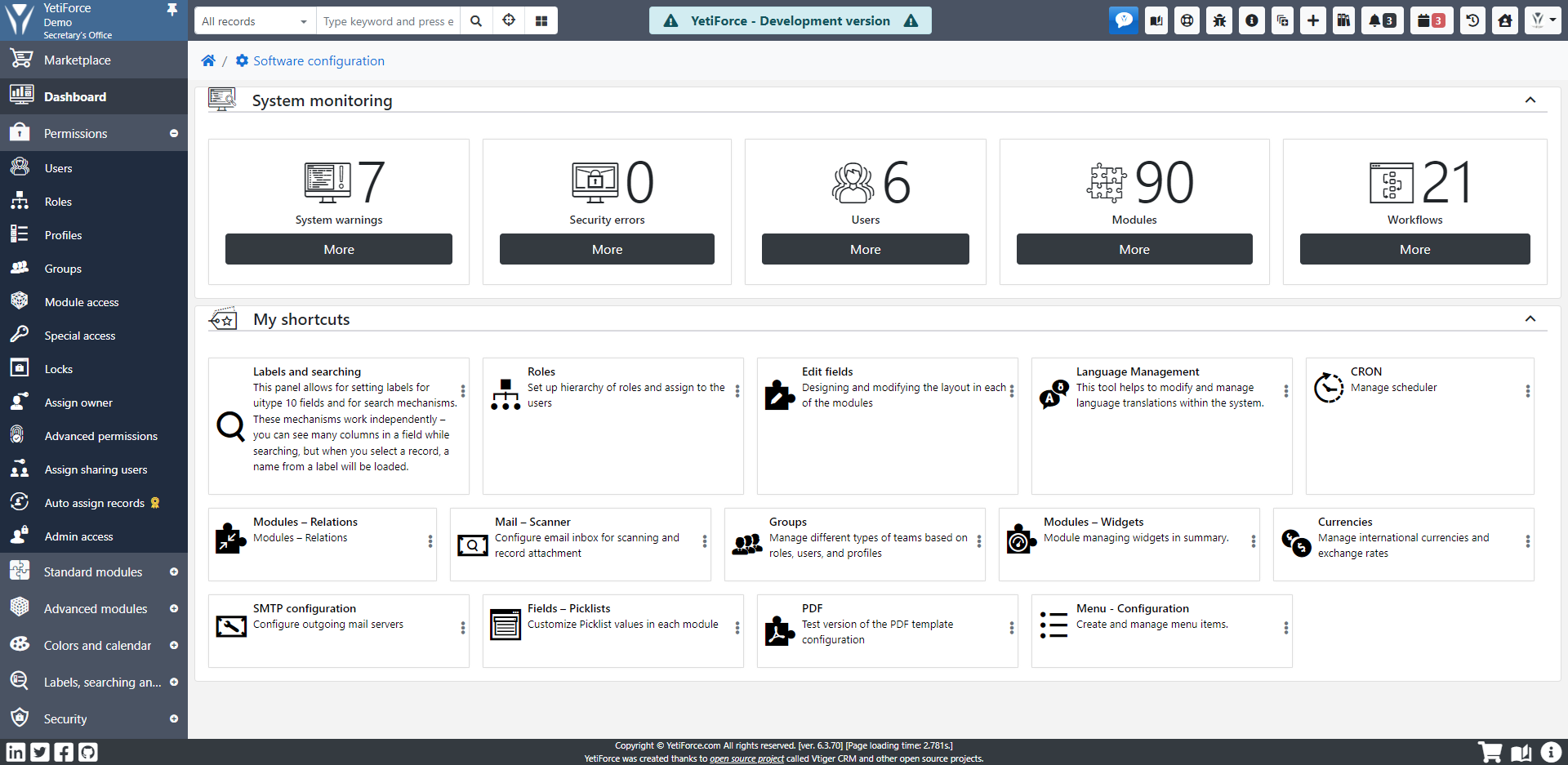Viewport: 1568px width, 765px height.
Task: Open the All records module dropdown
Action: pyautogui.click(x=255, y=21)
